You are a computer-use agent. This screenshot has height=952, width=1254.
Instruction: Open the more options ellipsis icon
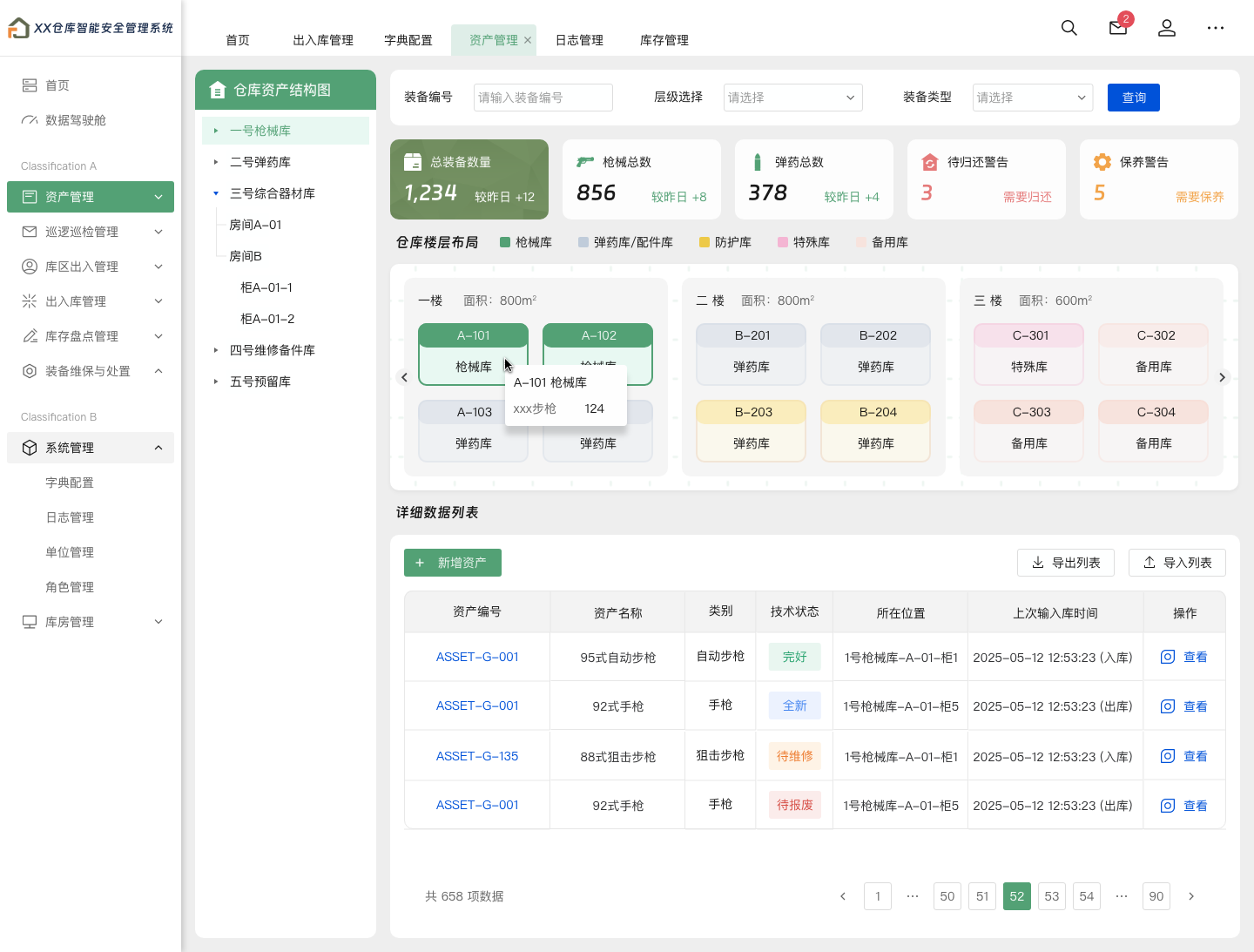click(x=1216, y=28)
